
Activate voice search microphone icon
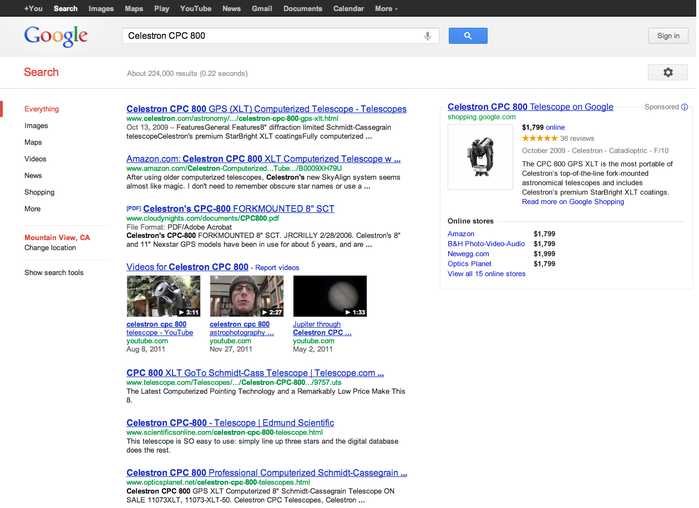[427, 36]
